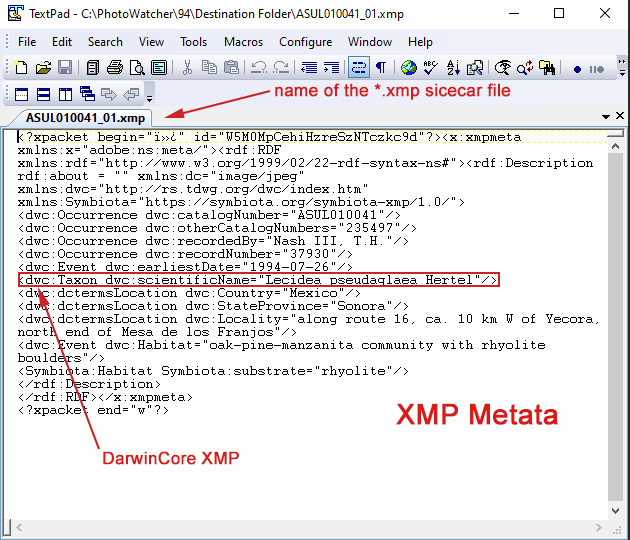Decrease indent of the block
The height and width of the screenshot is (540, 630).
pos(309,68)
